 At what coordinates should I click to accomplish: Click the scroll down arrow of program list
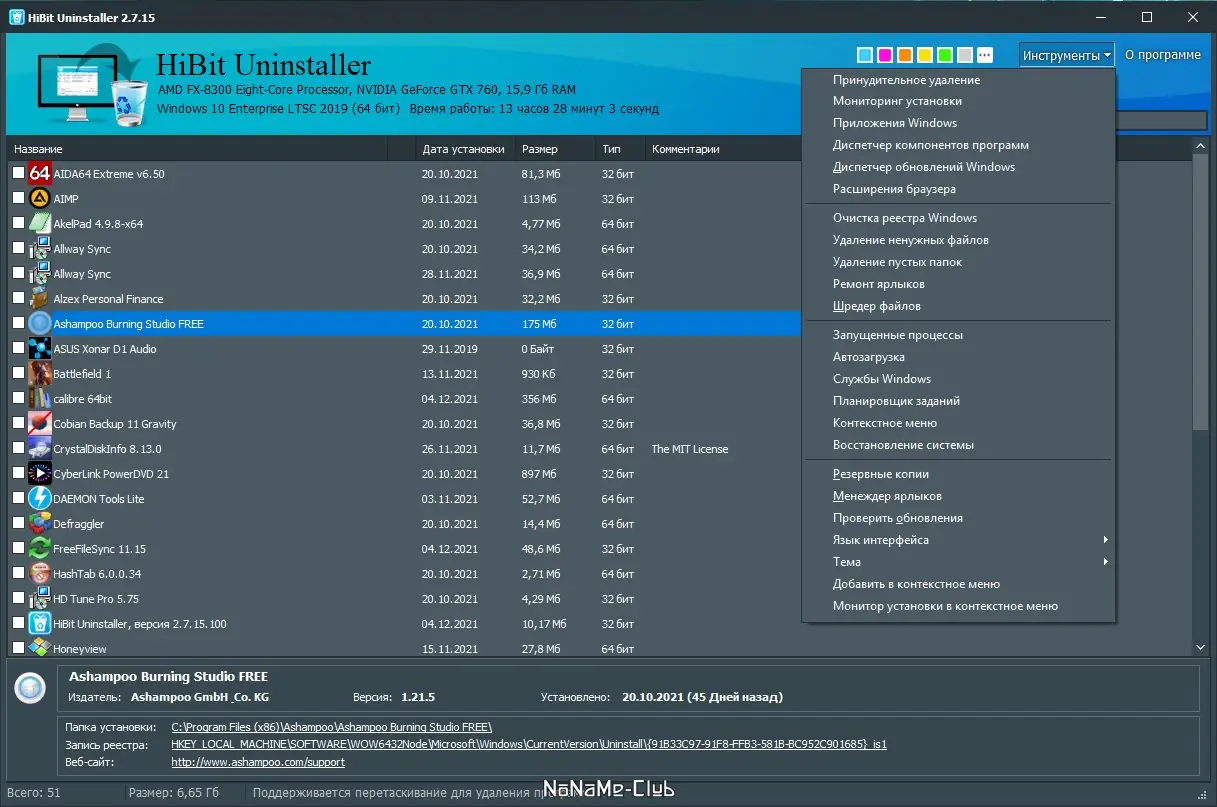pyautogui.click(x=1201, y=647)
